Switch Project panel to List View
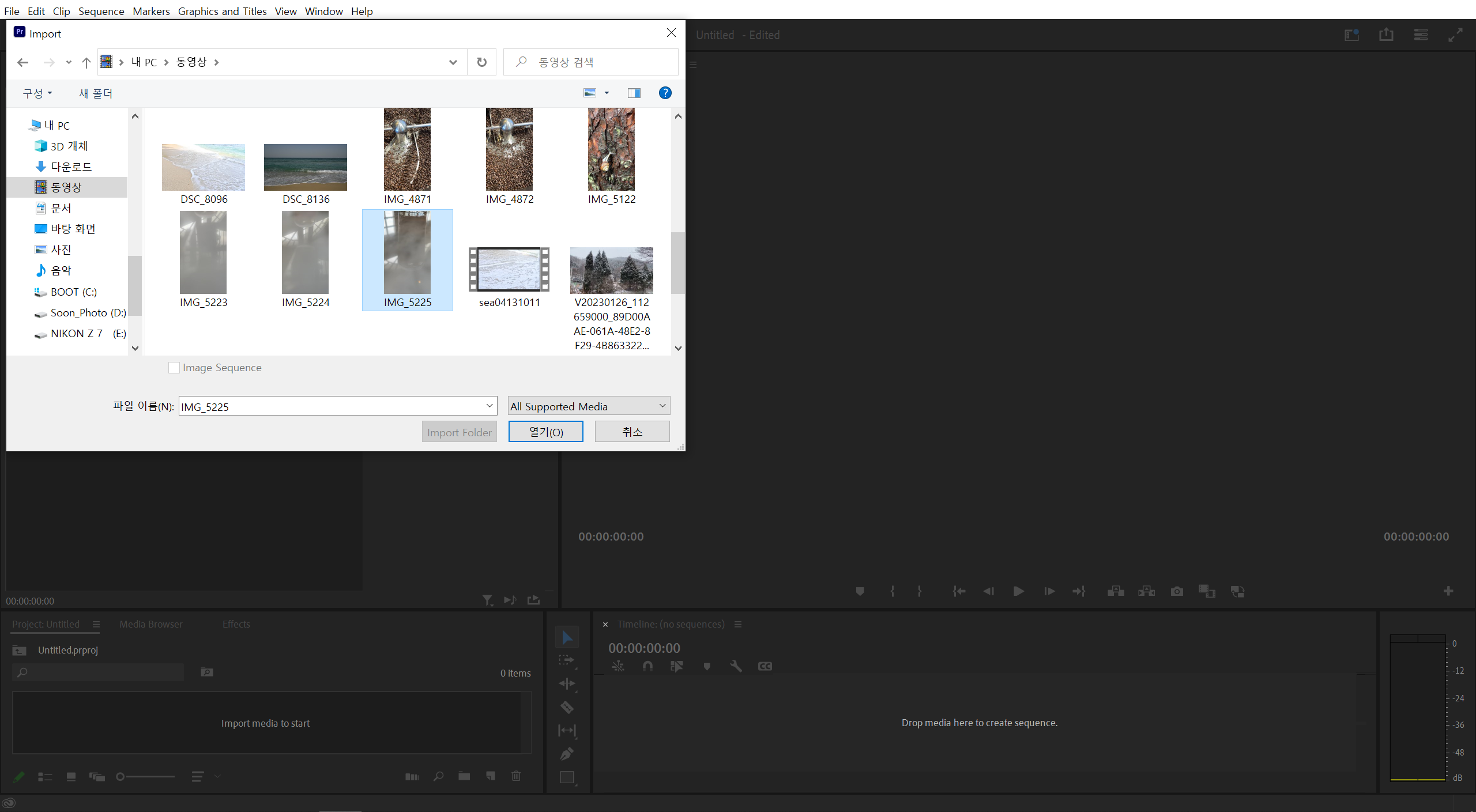 [45, 777]
